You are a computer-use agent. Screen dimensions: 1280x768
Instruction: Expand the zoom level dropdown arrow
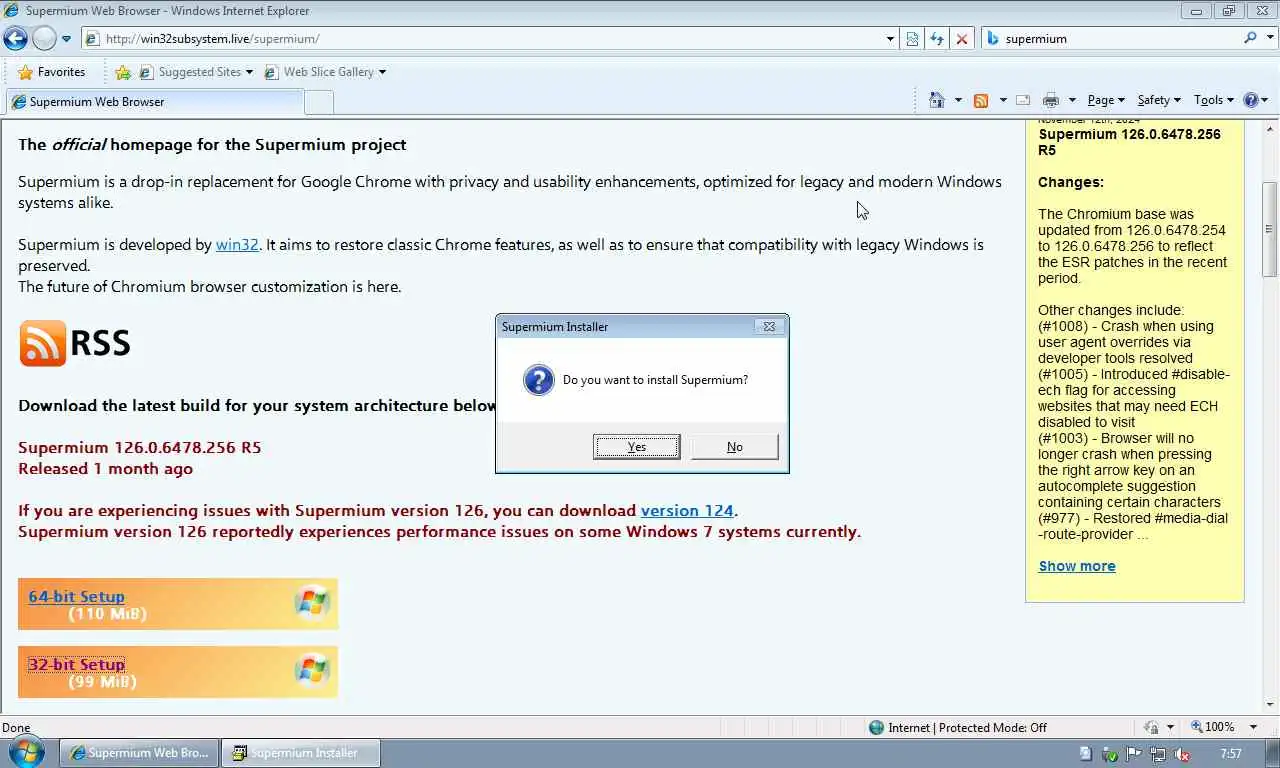pos(1254,727)
